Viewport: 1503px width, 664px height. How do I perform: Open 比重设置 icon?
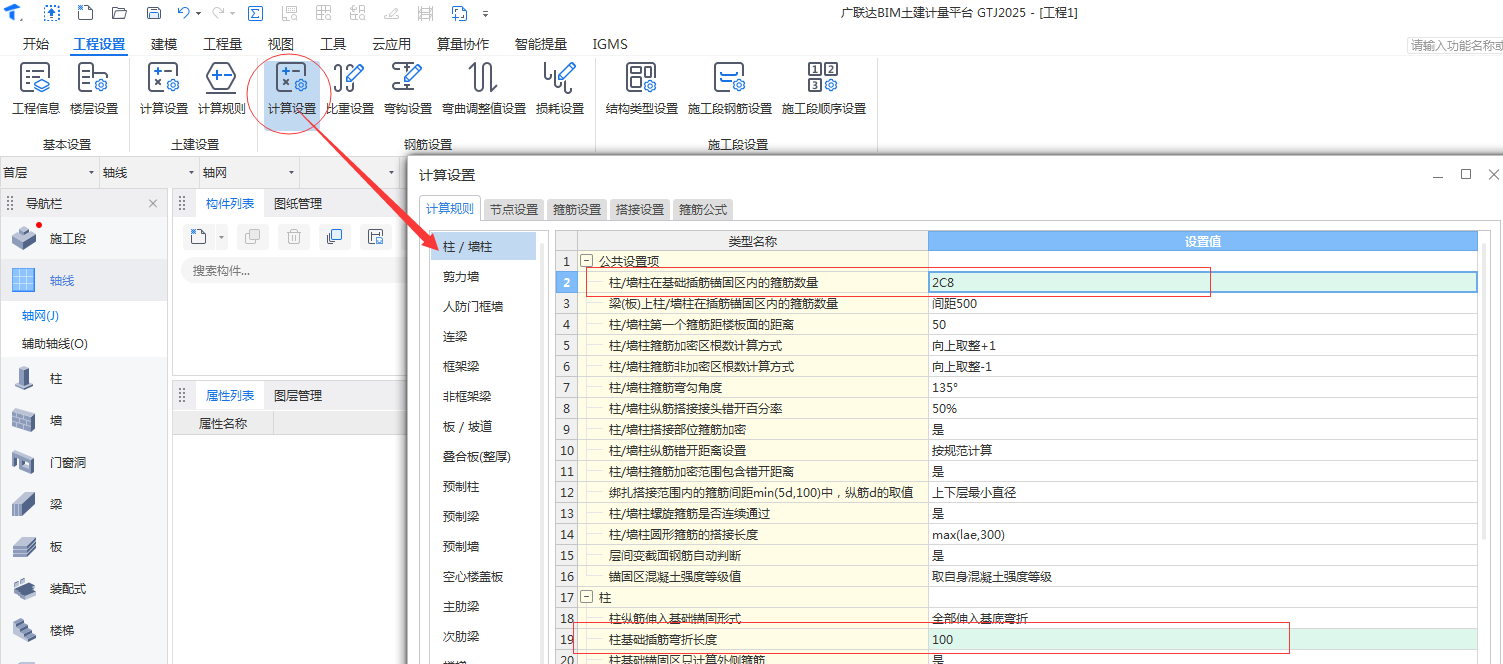click(x=350, y=88)
